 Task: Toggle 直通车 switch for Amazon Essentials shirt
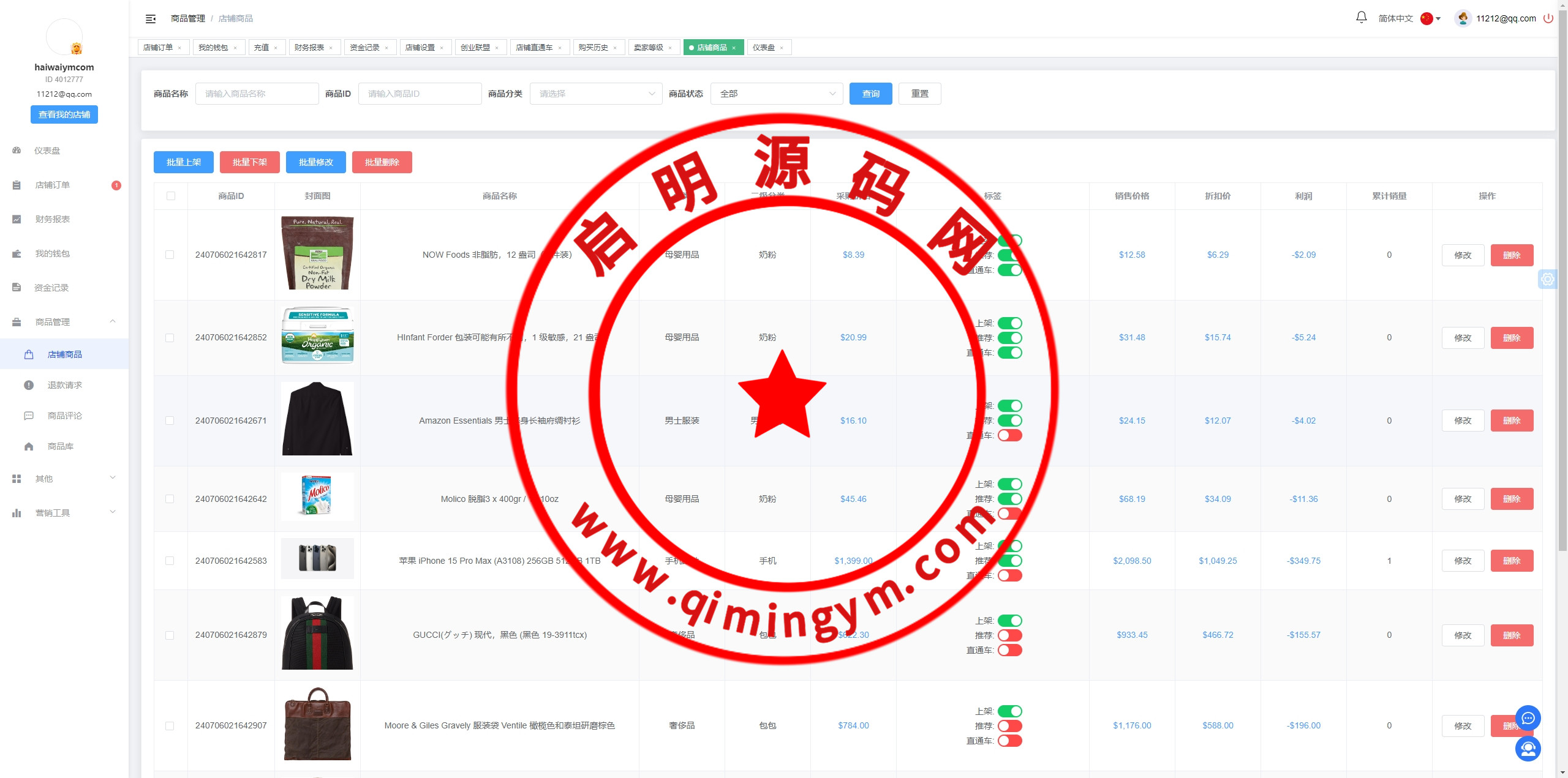tap(1009, 435)
